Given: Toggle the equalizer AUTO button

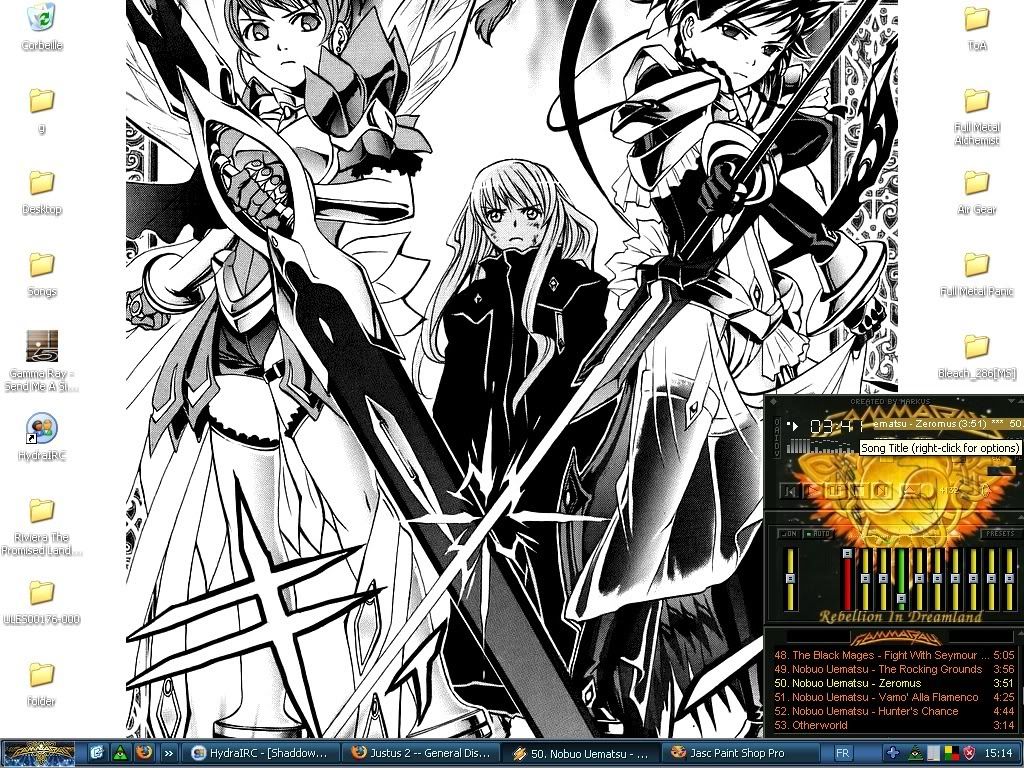Looking at the screenshot, I should [x=818, y=534].
